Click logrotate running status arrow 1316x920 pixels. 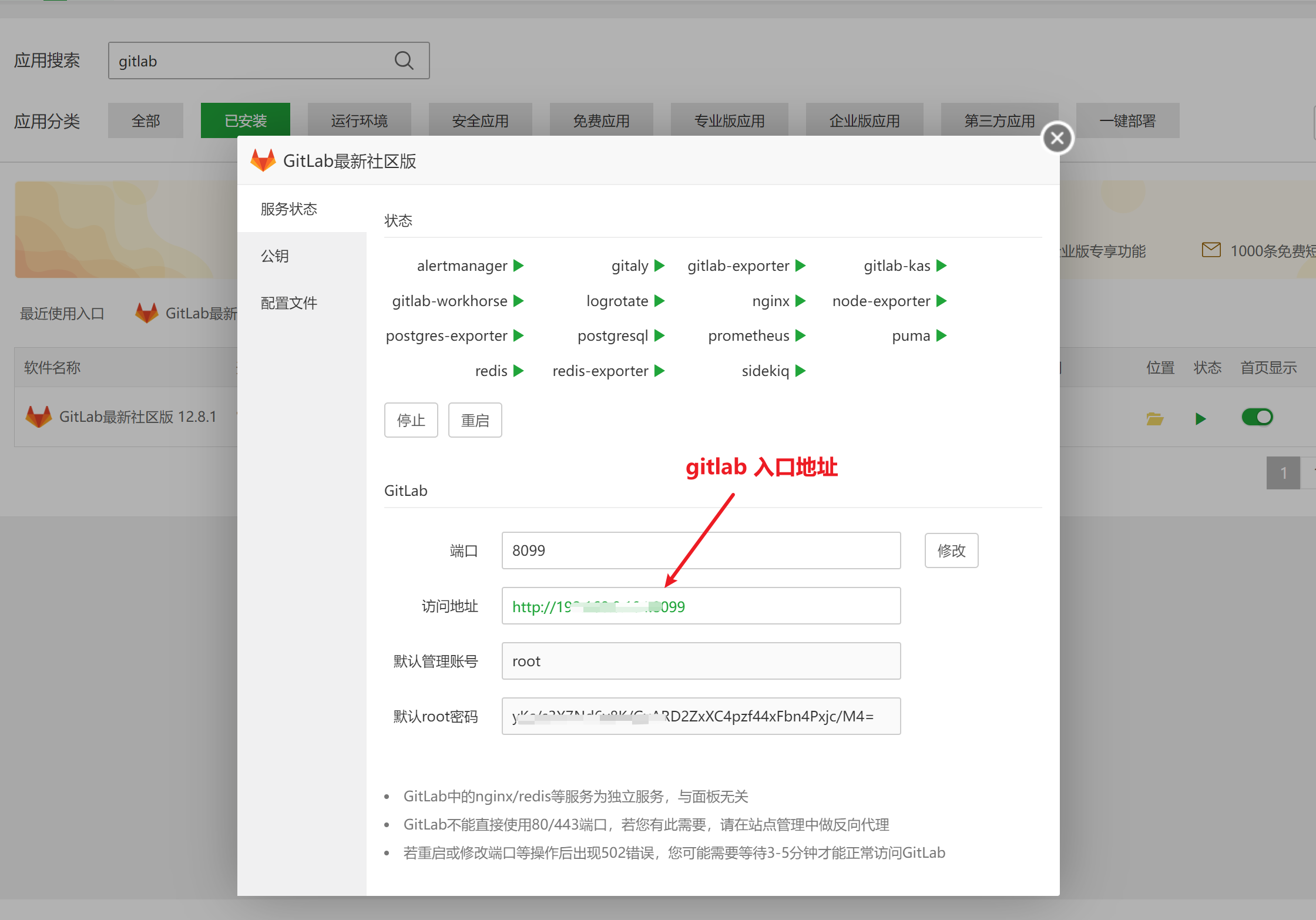click(x=659, y=301)
